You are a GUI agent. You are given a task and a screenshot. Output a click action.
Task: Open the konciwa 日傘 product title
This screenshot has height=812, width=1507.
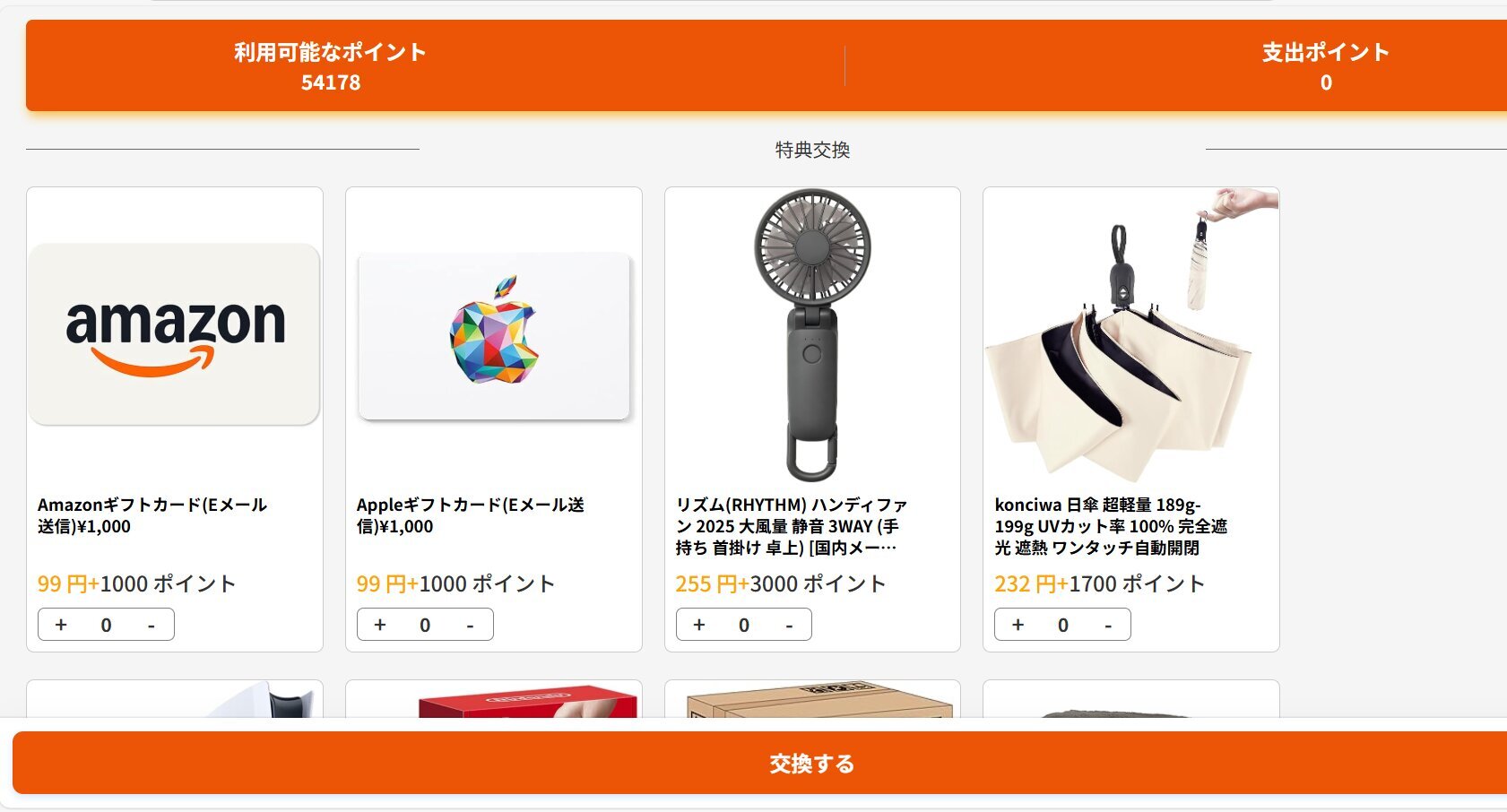[1111, 526]
